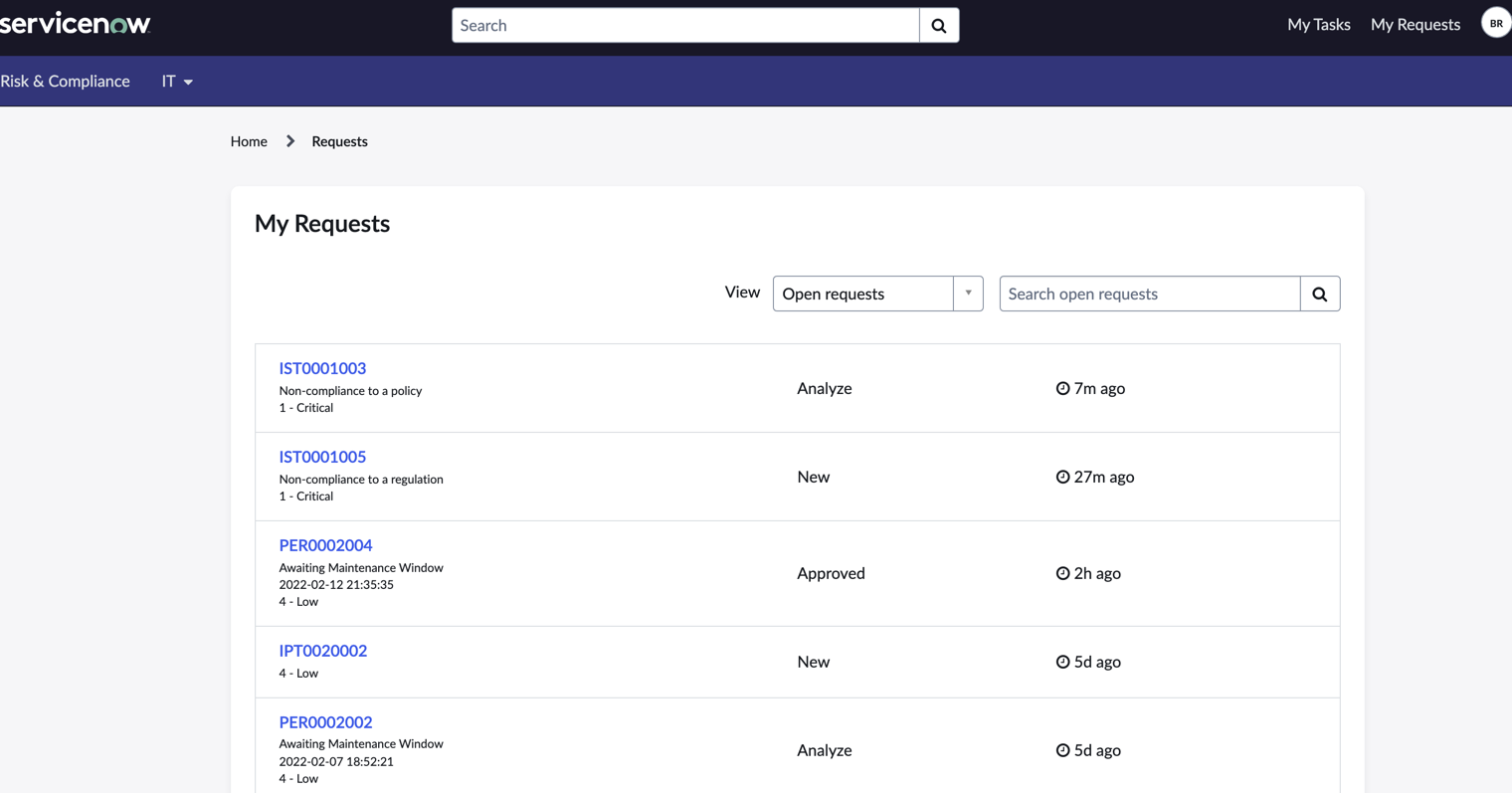
Task: Focus the Search open requests field
Action: [1150, 294]
